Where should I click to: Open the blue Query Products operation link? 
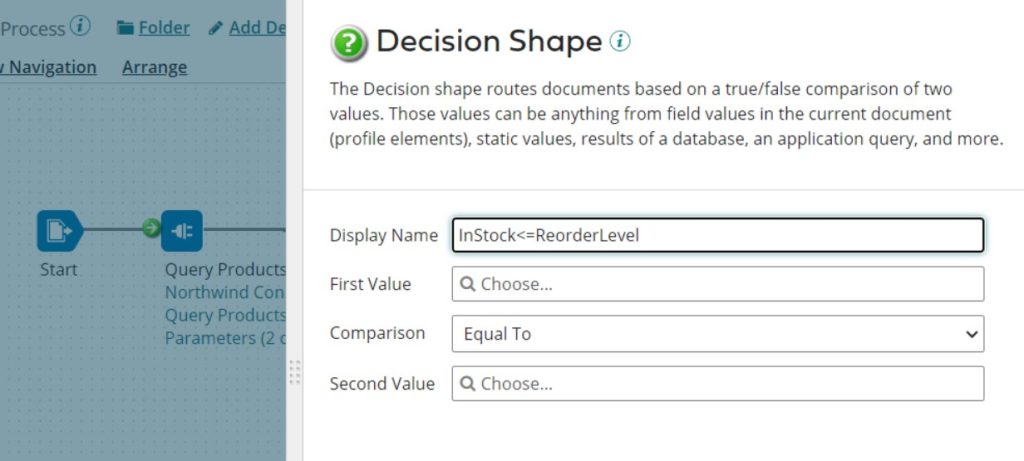pos(225,315)
